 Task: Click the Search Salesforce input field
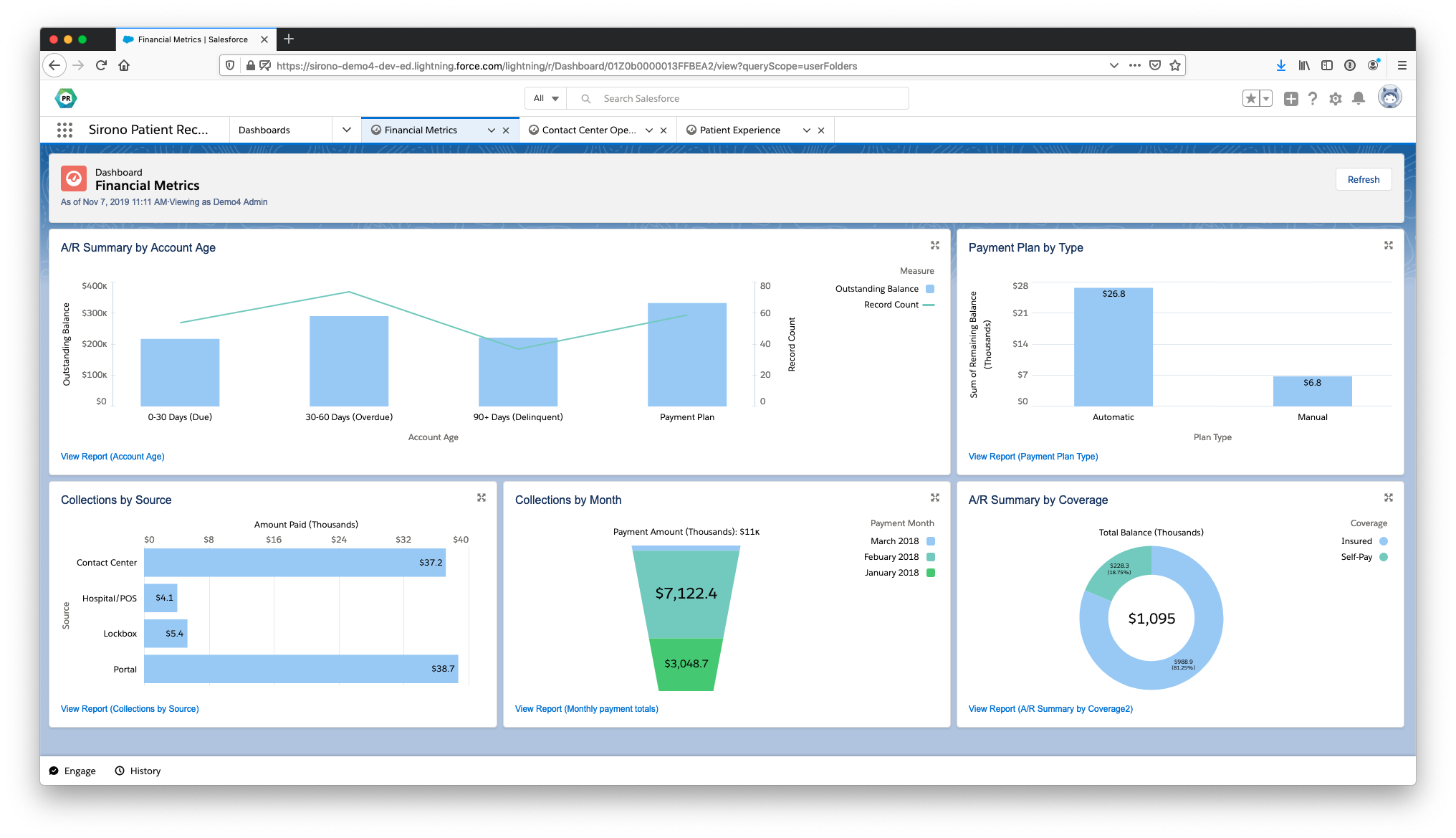738,98
